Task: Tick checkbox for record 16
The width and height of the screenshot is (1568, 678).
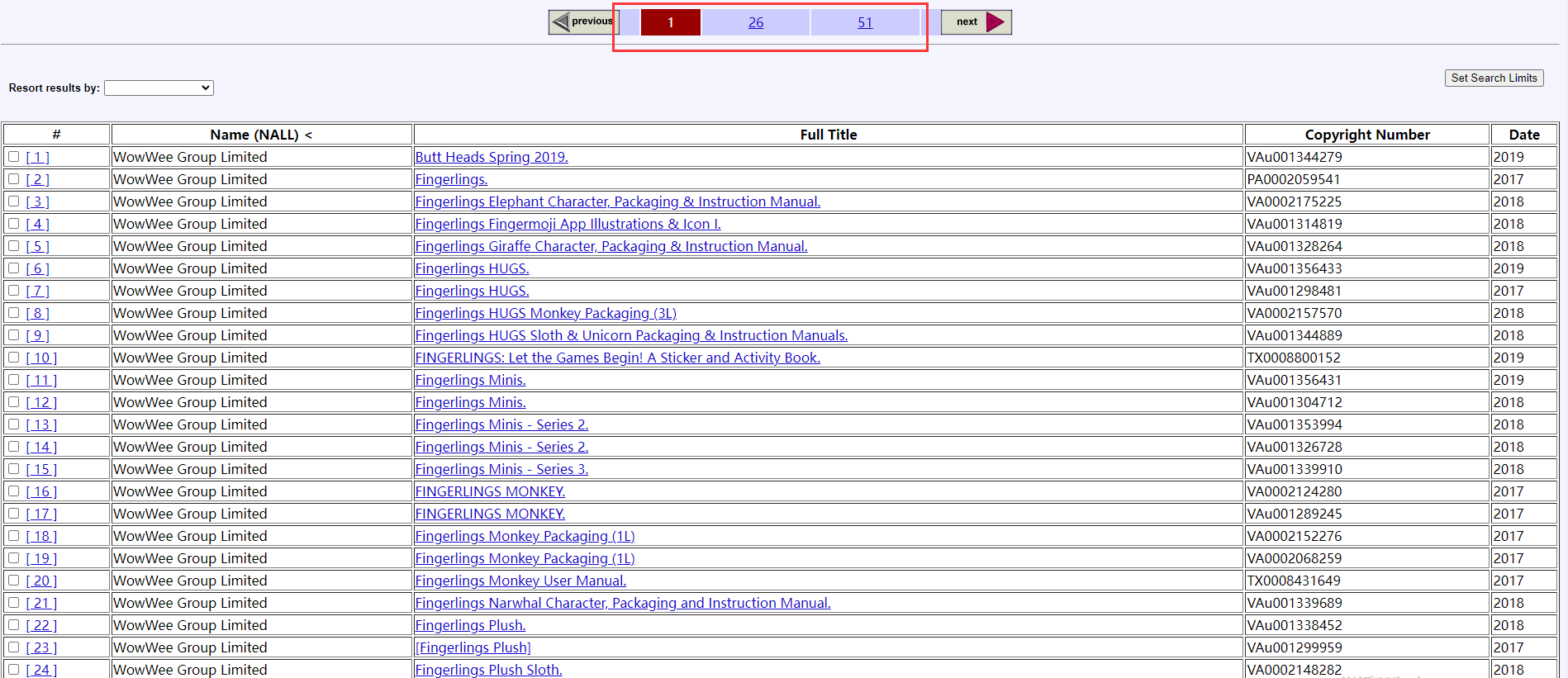Action: click(x=13, y=491)
